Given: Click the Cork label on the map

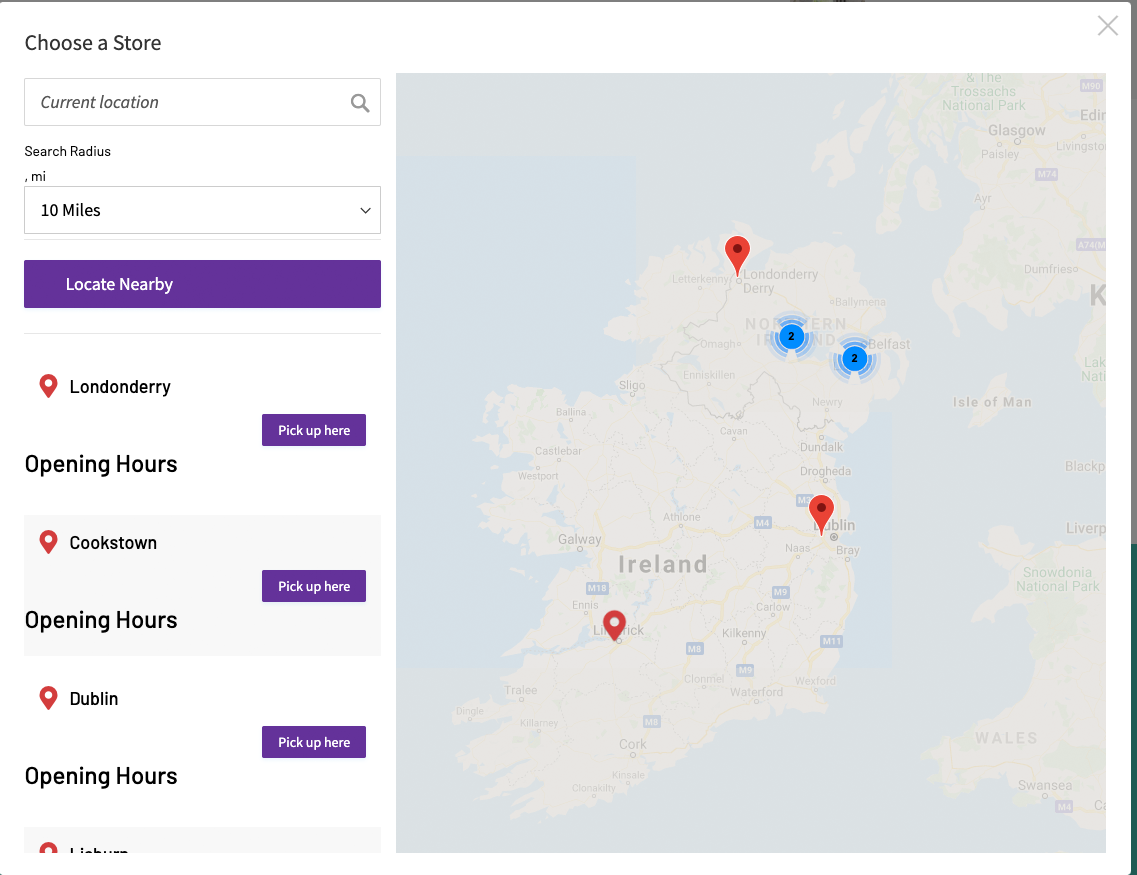Looking at the screenshot, I should pos(632,744).
